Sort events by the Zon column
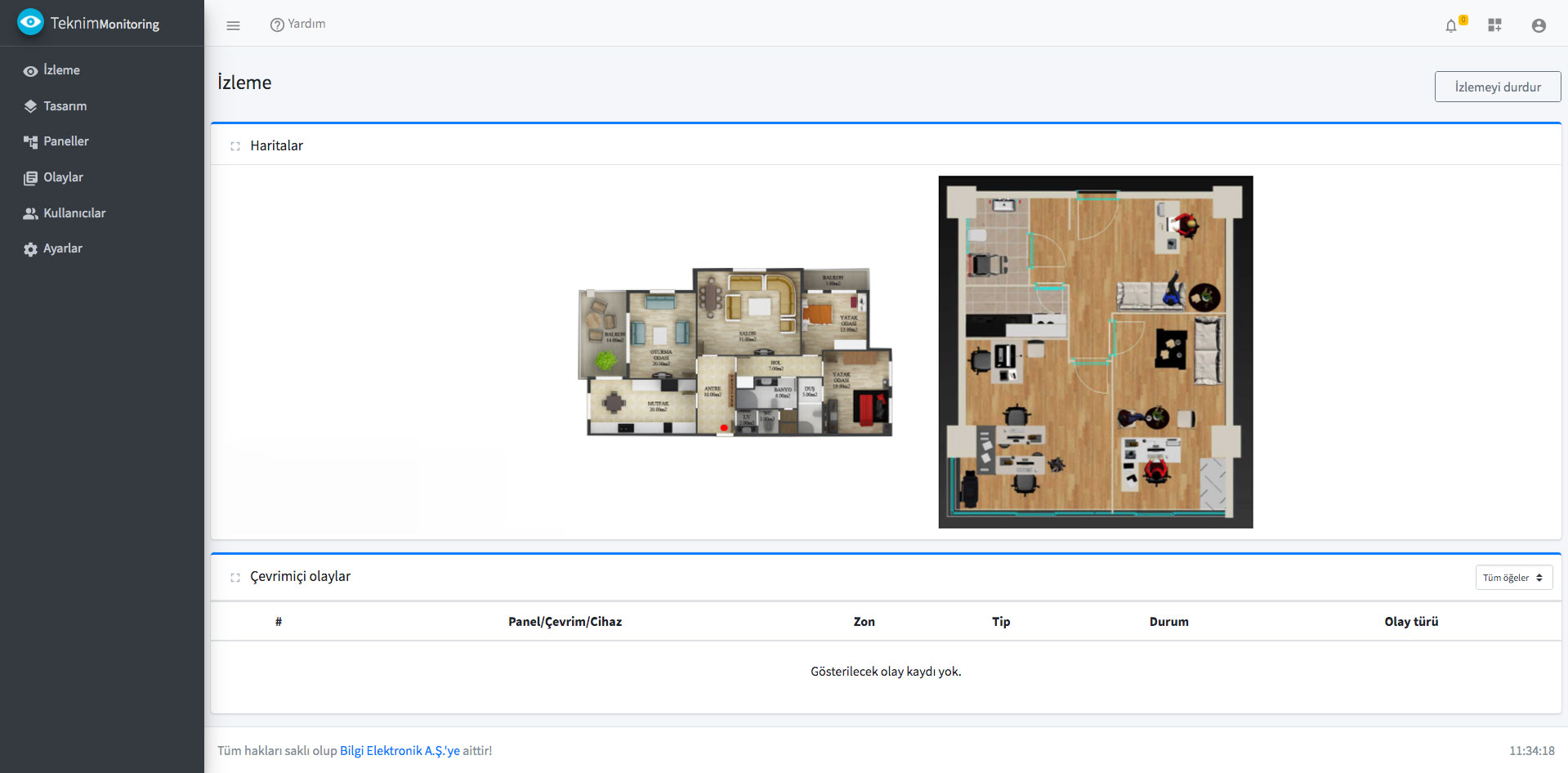The height and width of the screenshot is (773, 1568). click(864, 621)
